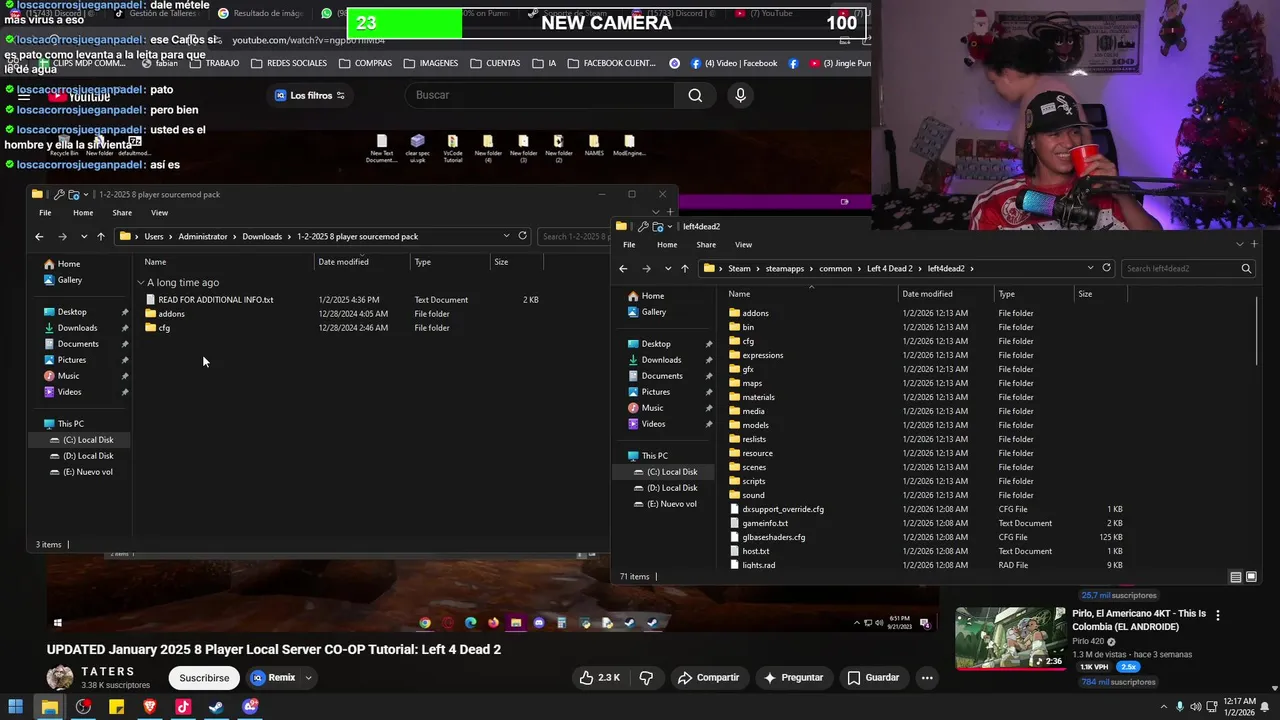Open File Explorer from taskbar

point(49,707)
